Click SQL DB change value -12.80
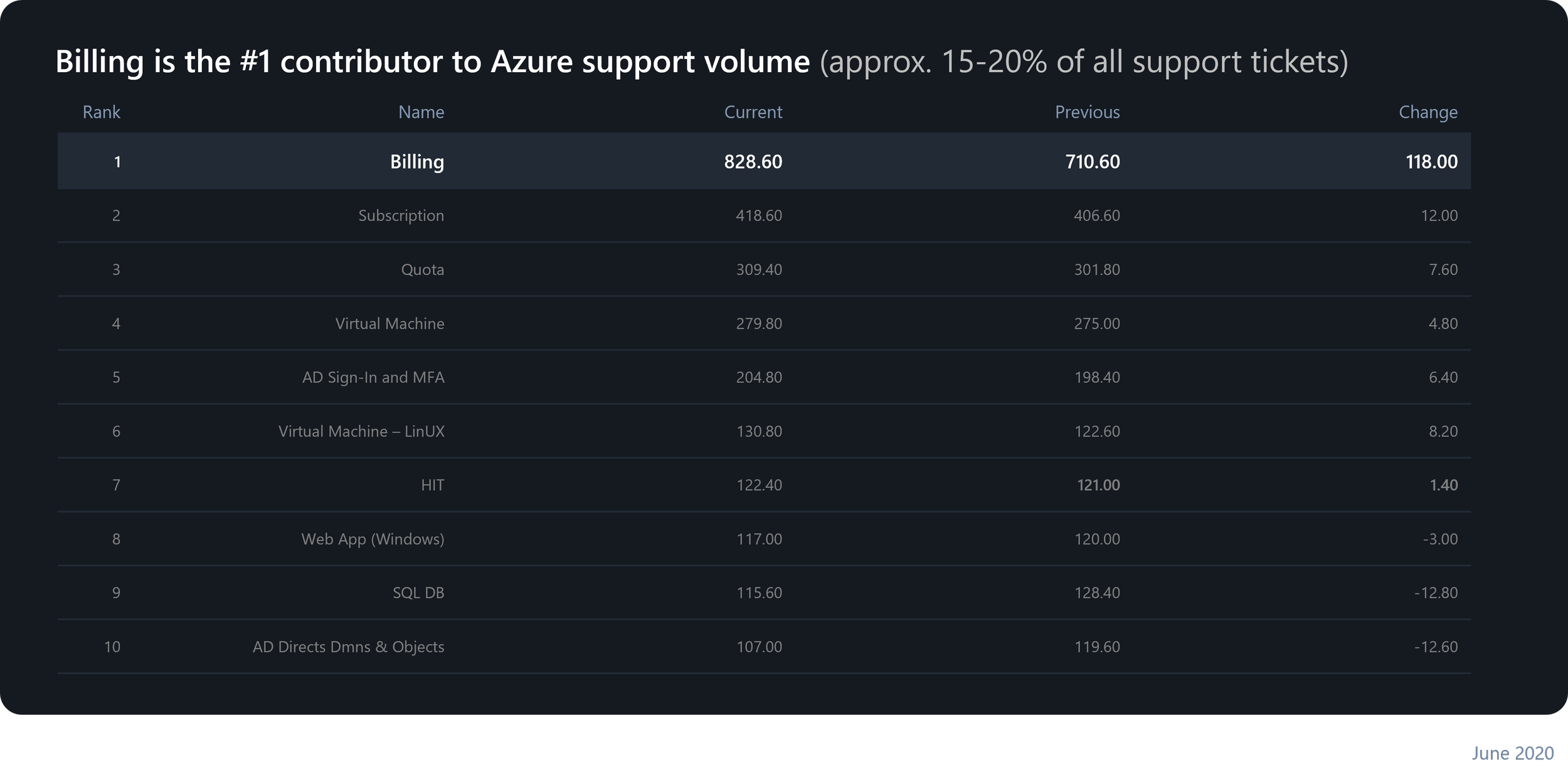 1436,593
